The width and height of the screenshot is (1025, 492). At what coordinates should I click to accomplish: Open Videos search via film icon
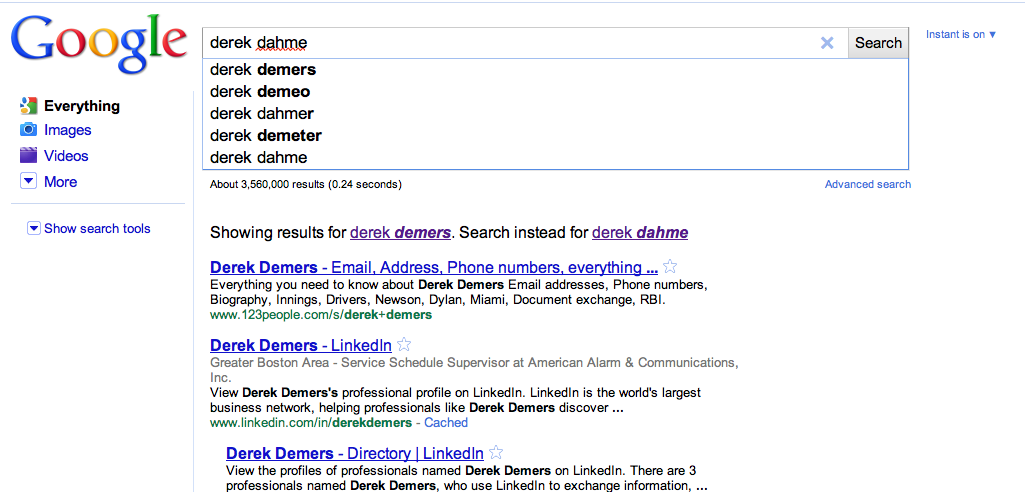[29, 156]
